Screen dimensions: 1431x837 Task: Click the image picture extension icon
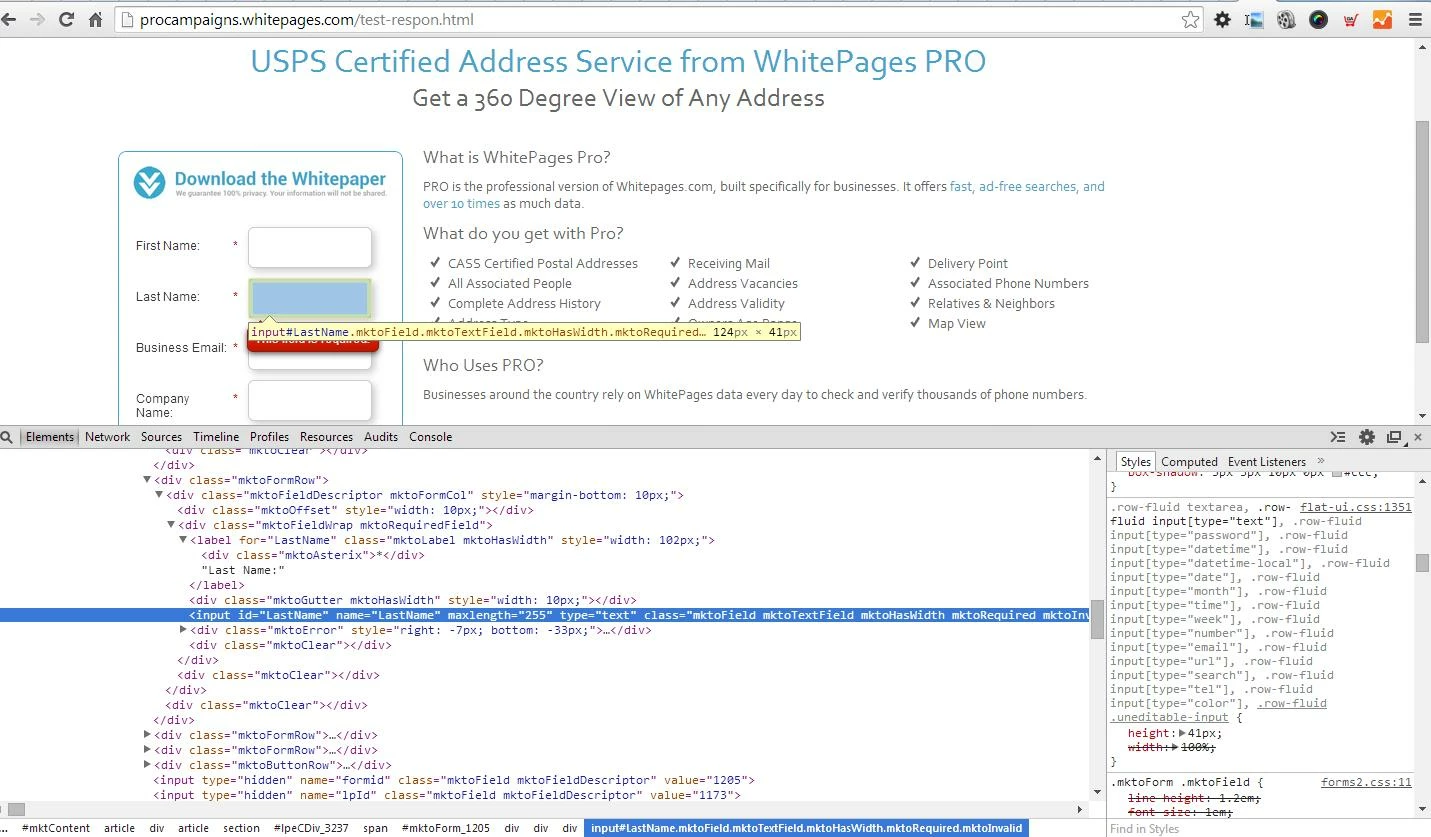(x=1254, y=19)
